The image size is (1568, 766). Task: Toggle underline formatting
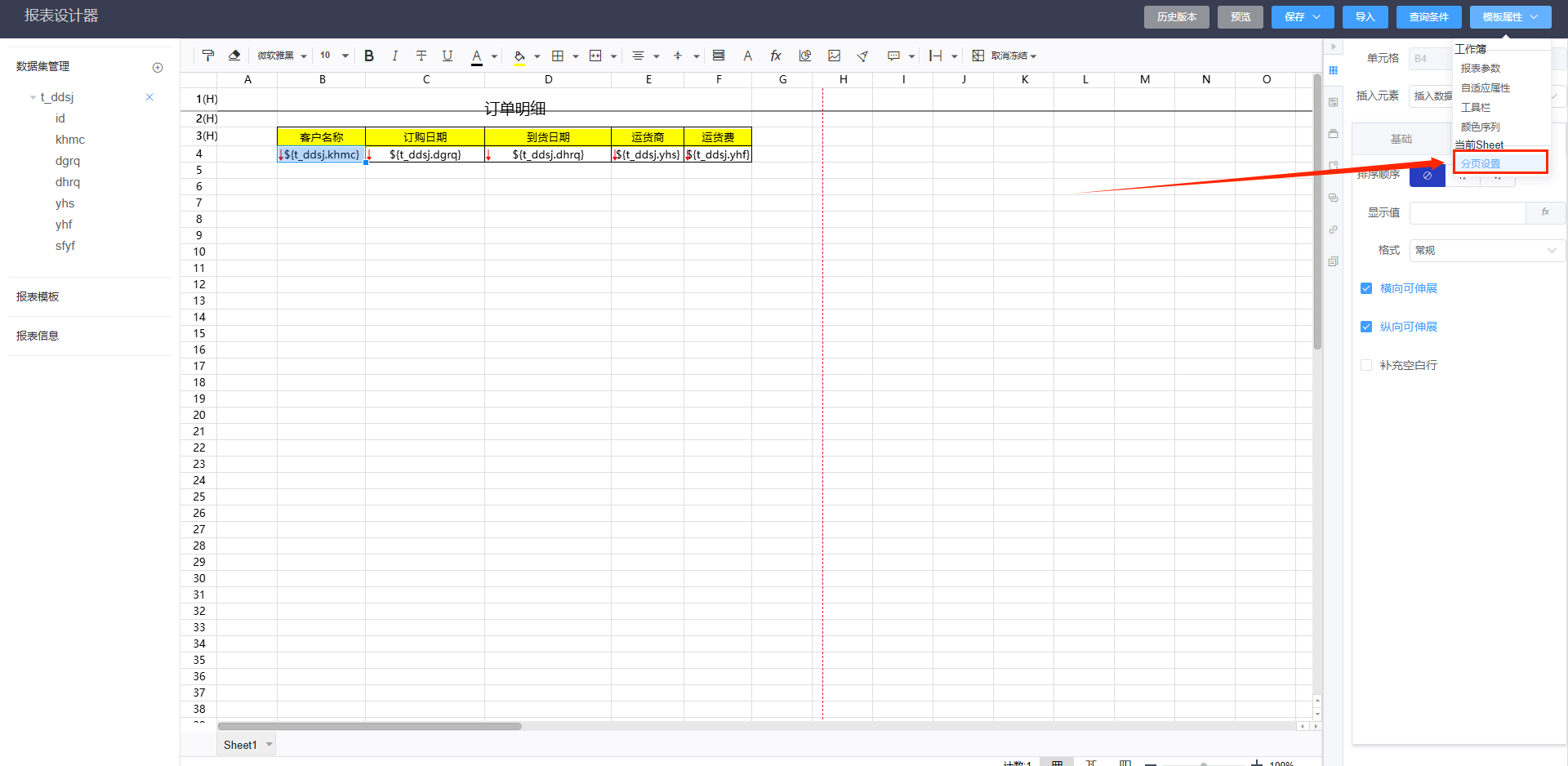[x=448, y=56]
